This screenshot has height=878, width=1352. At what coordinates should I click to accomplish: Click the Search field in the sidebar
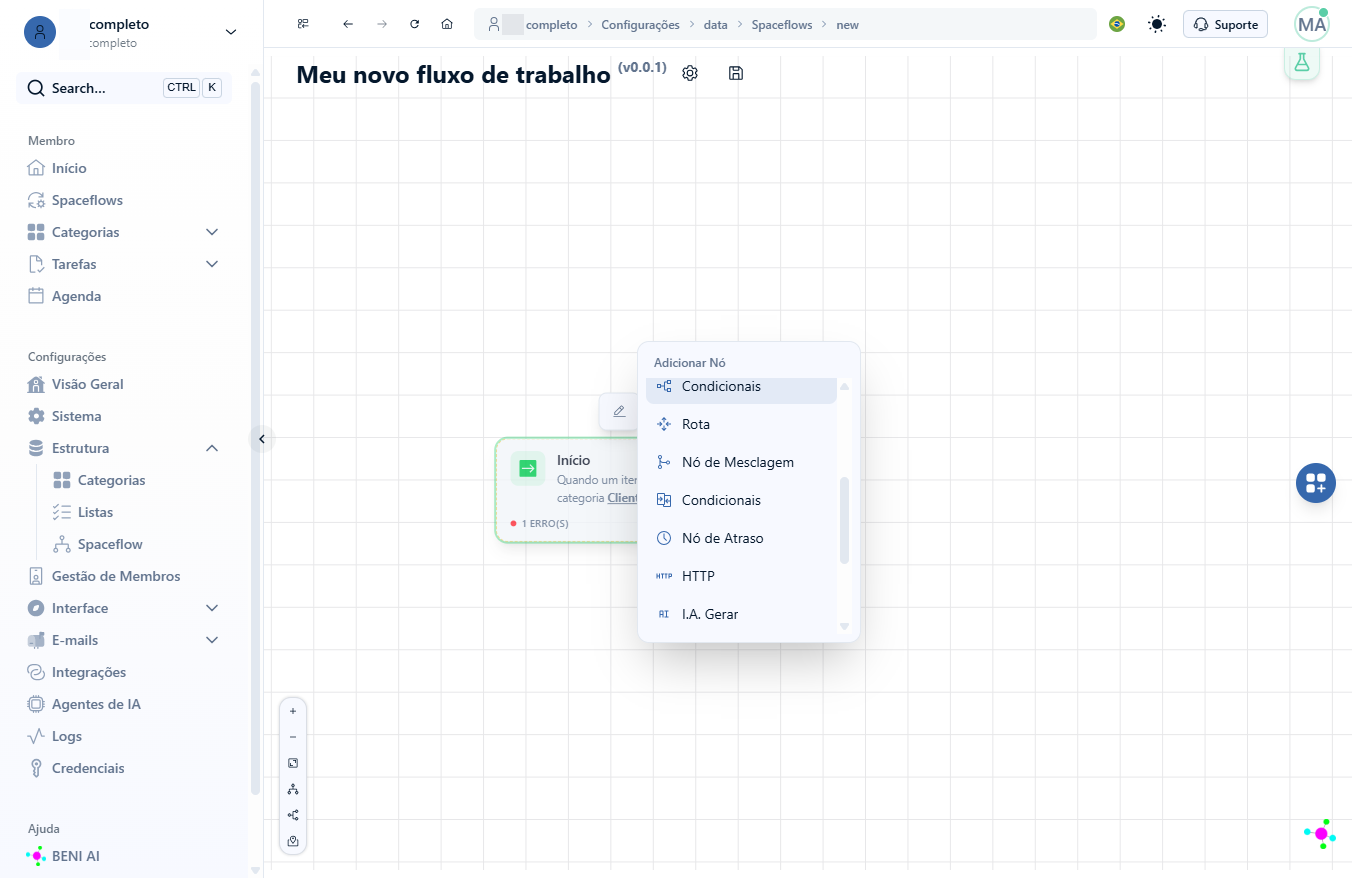(x=124, y=88)
